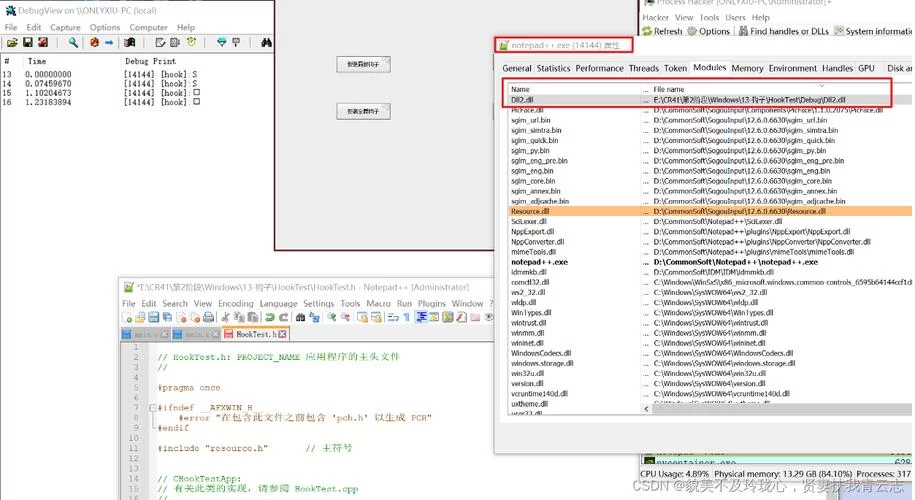Collapse the #ifndef fold marker at line 7

click(x=152, y=408)
